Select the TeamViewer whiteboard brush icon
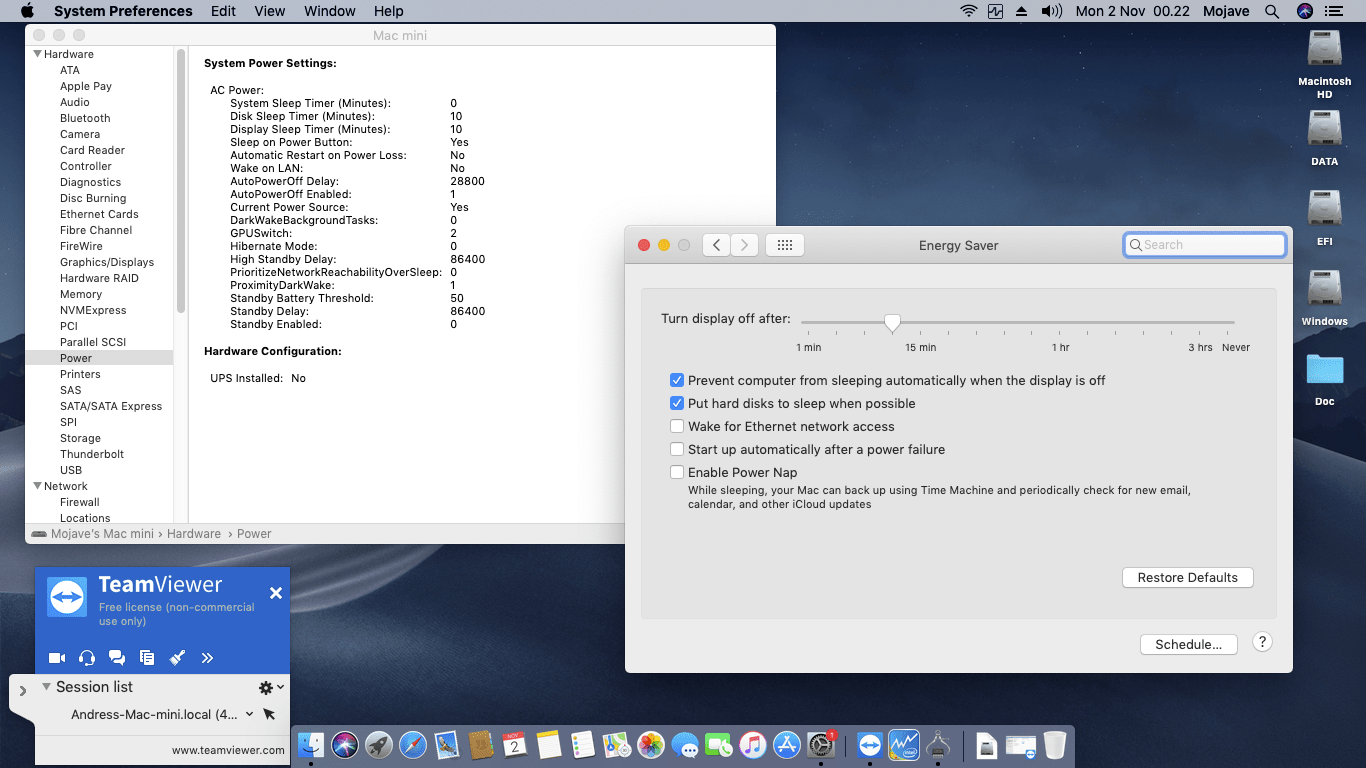 pyautogui.click(x=177, y=658)
